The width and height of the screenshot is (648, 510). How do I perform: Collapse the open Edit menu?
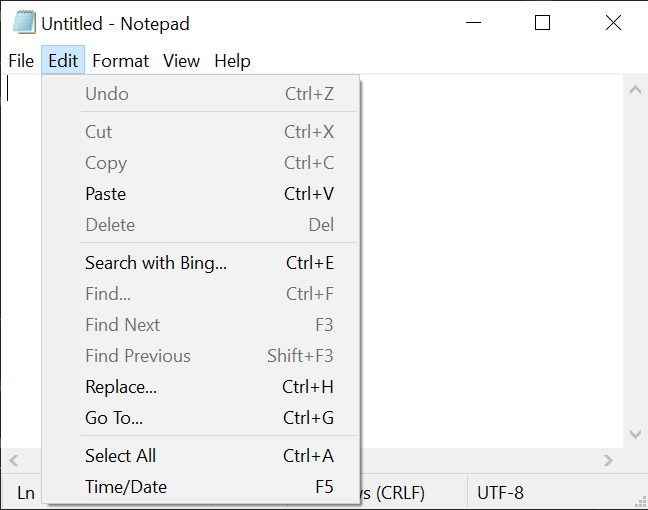click(63, 61)
